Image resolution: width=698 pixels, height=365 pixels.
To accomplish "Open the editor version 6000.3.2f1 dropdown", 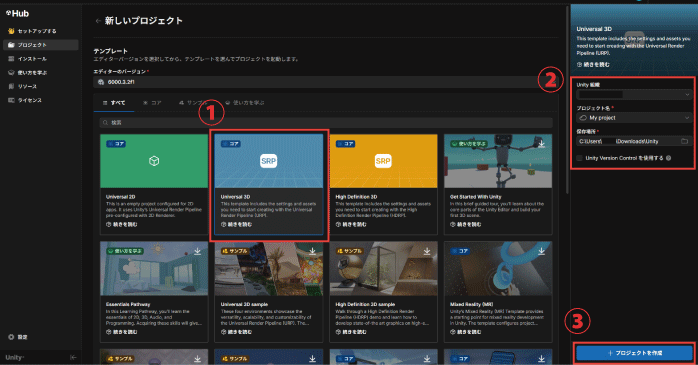I will [325, 82].
